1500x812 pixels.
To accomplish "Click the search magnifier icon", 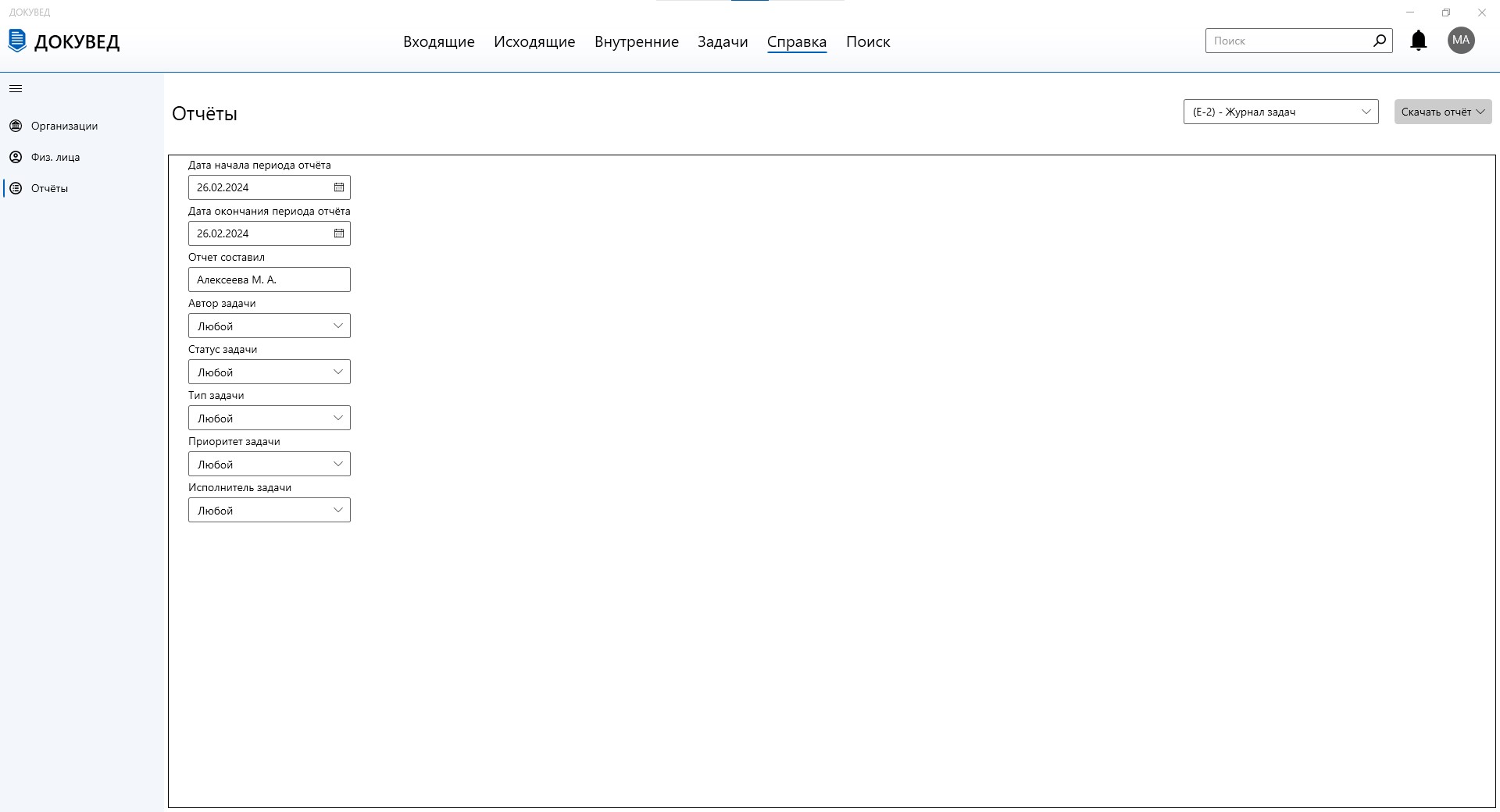I will [1380, 41].
